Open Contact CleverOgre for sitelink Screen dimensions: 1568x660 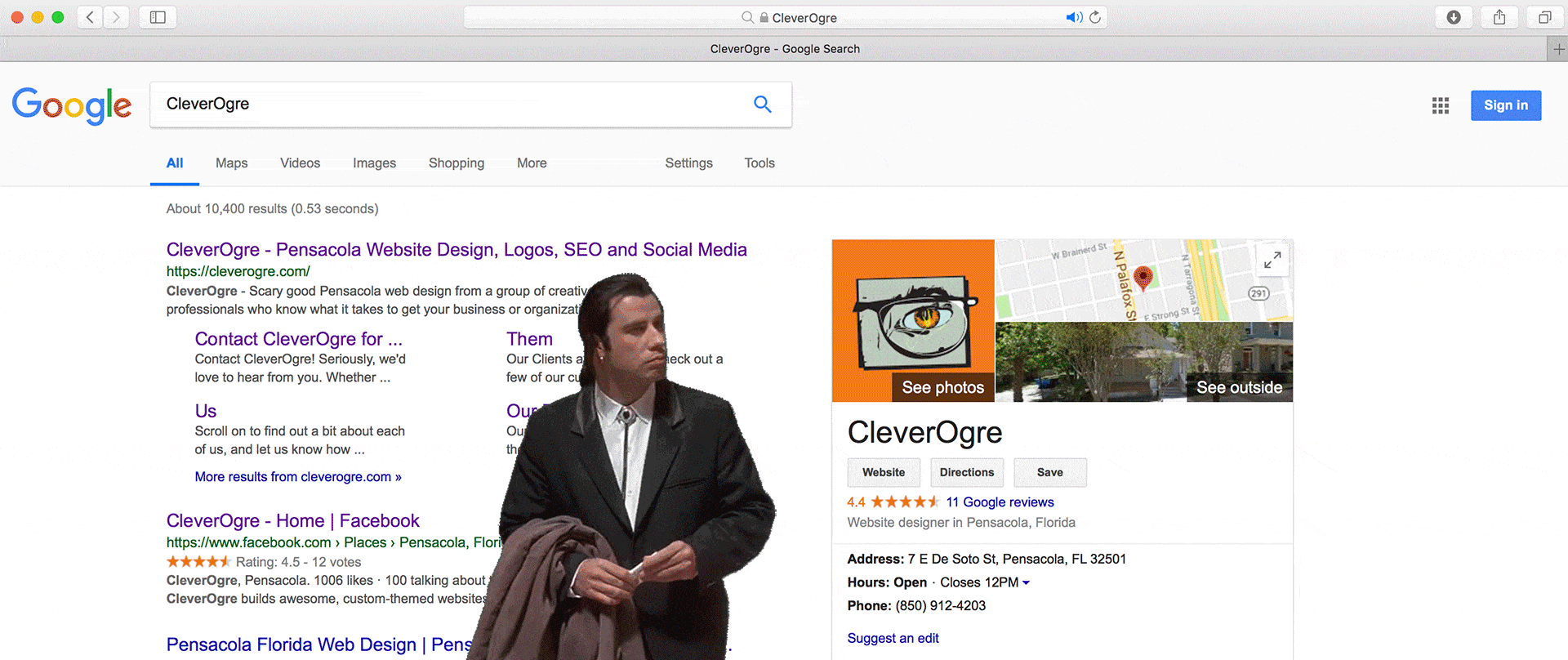tap(299, 339)
